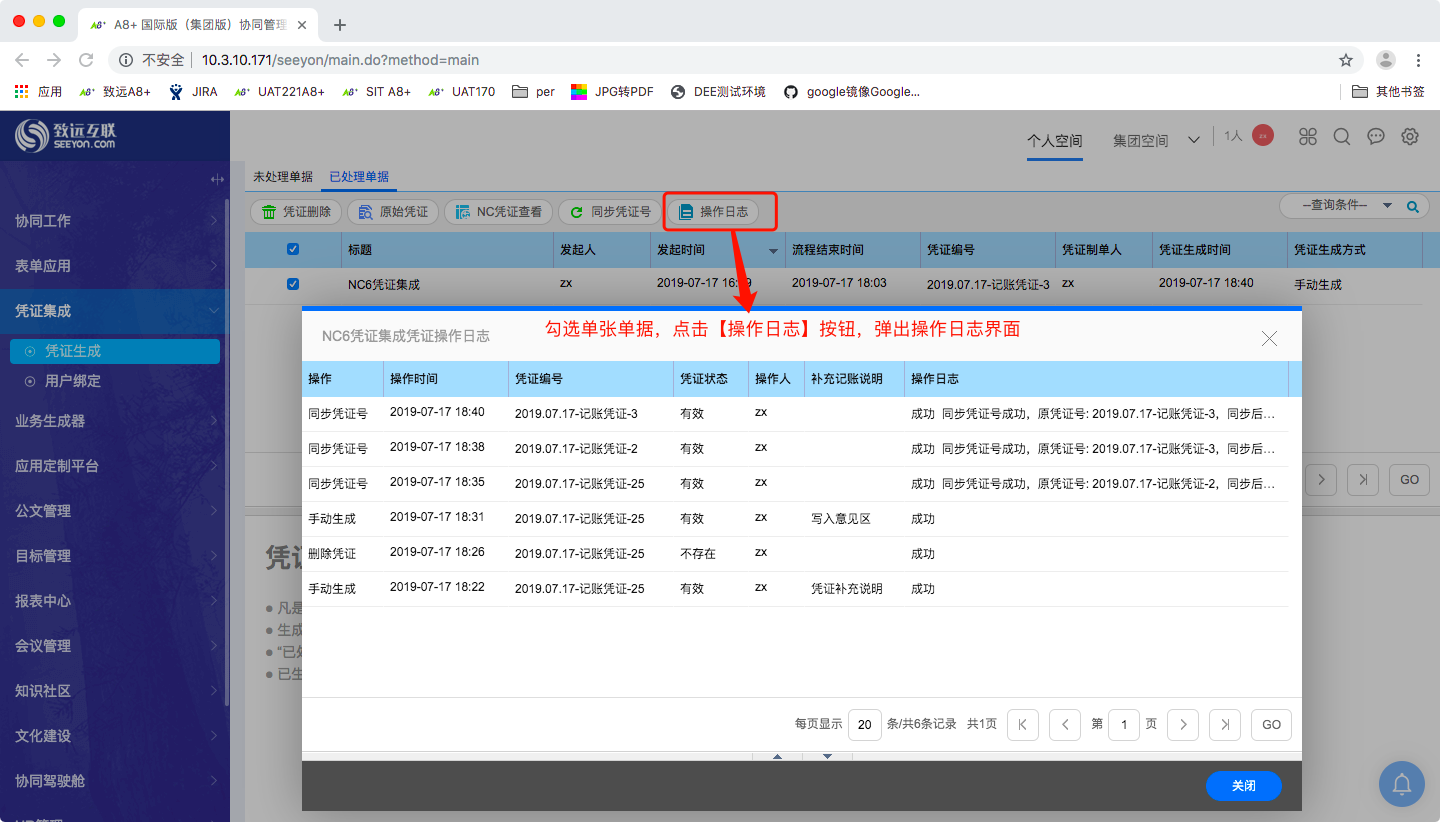Viewport: 1440px width, 822px height.
Task: Open the 个人空间 tab
Action: tap(1054, 141)
